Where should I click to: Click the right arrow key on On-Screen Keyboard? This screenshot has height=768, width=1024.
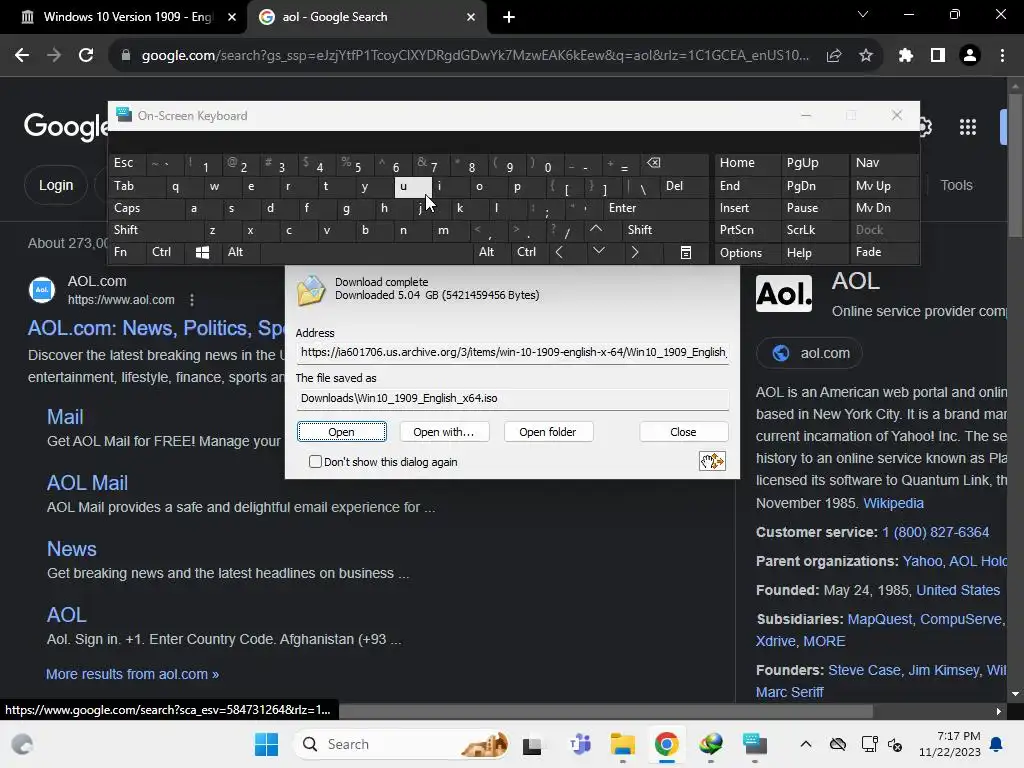tap(635, 252)
